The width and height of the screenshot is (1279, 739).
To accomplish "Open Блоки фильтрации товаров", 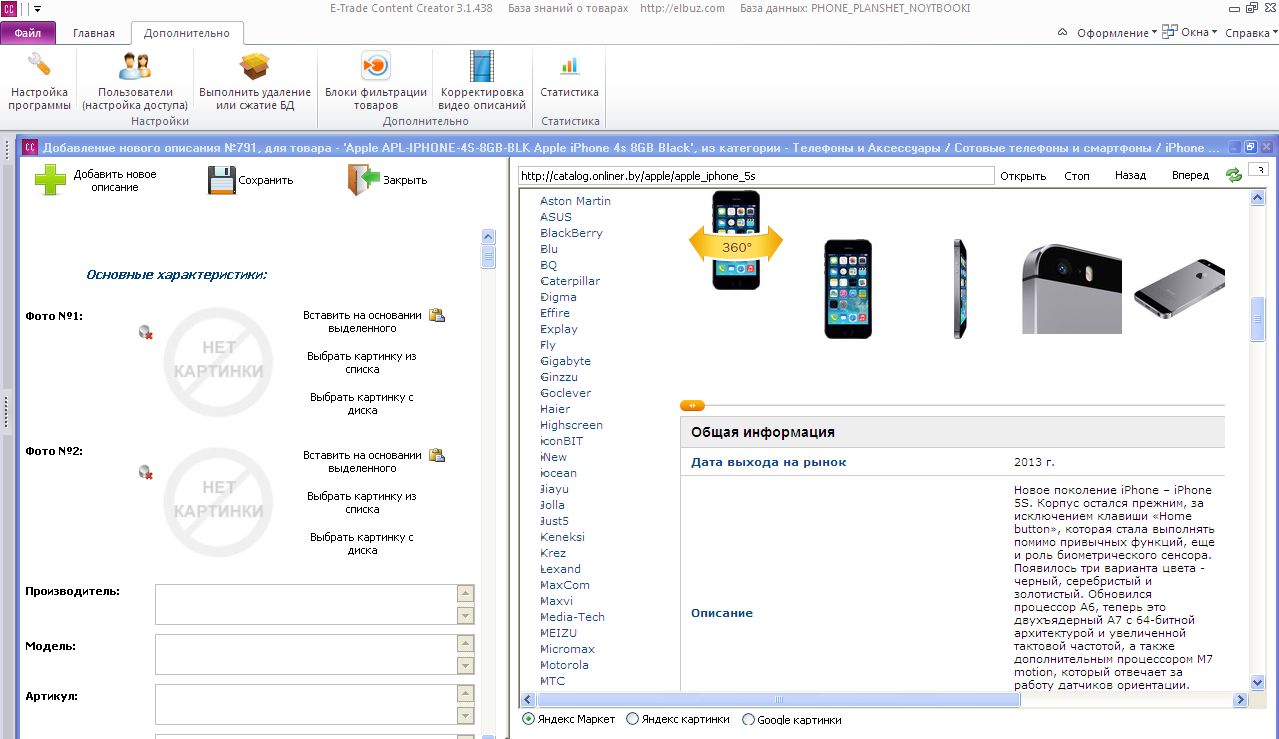I will [x=376, y=66].
